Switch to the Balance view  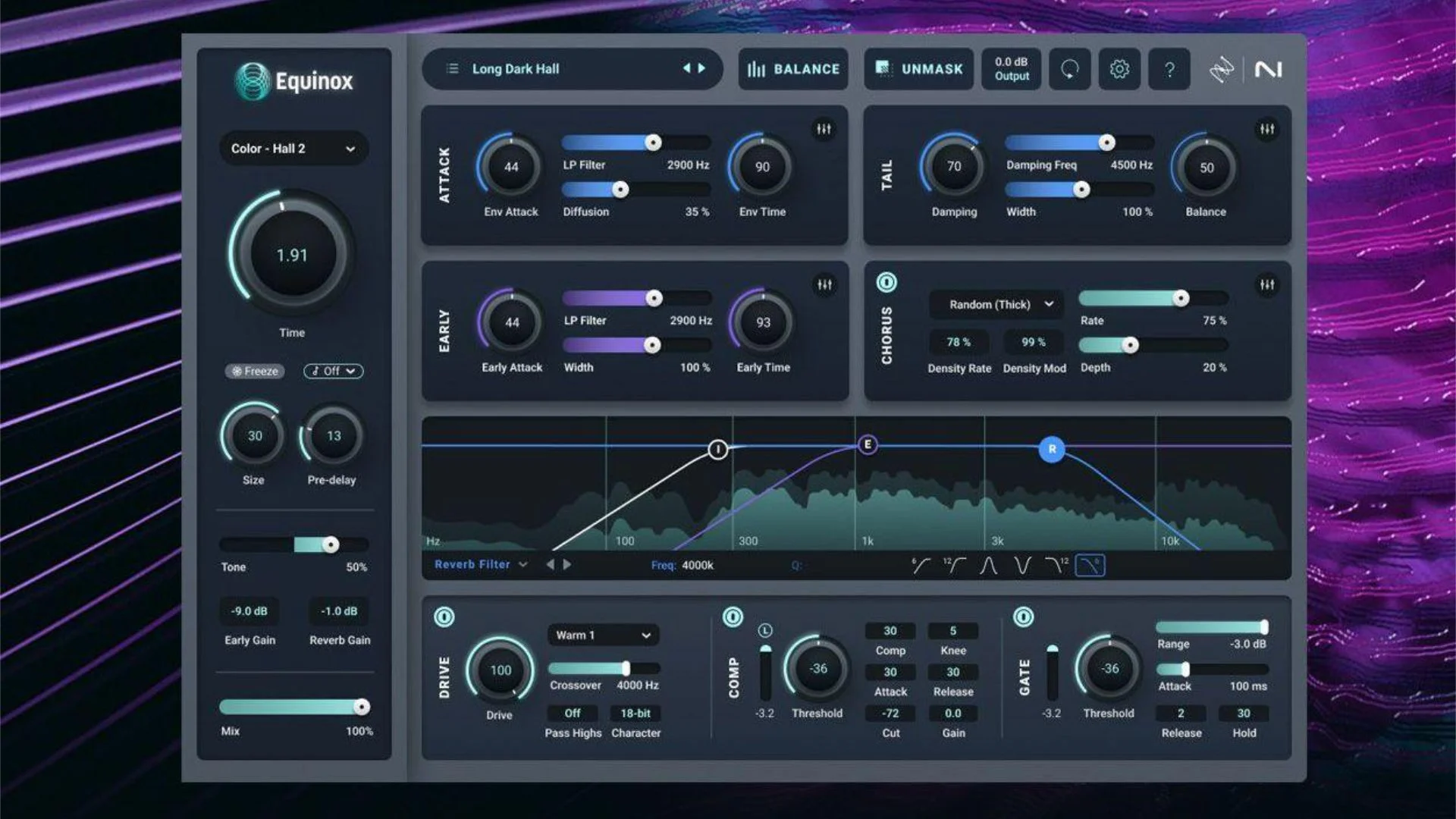793,69
